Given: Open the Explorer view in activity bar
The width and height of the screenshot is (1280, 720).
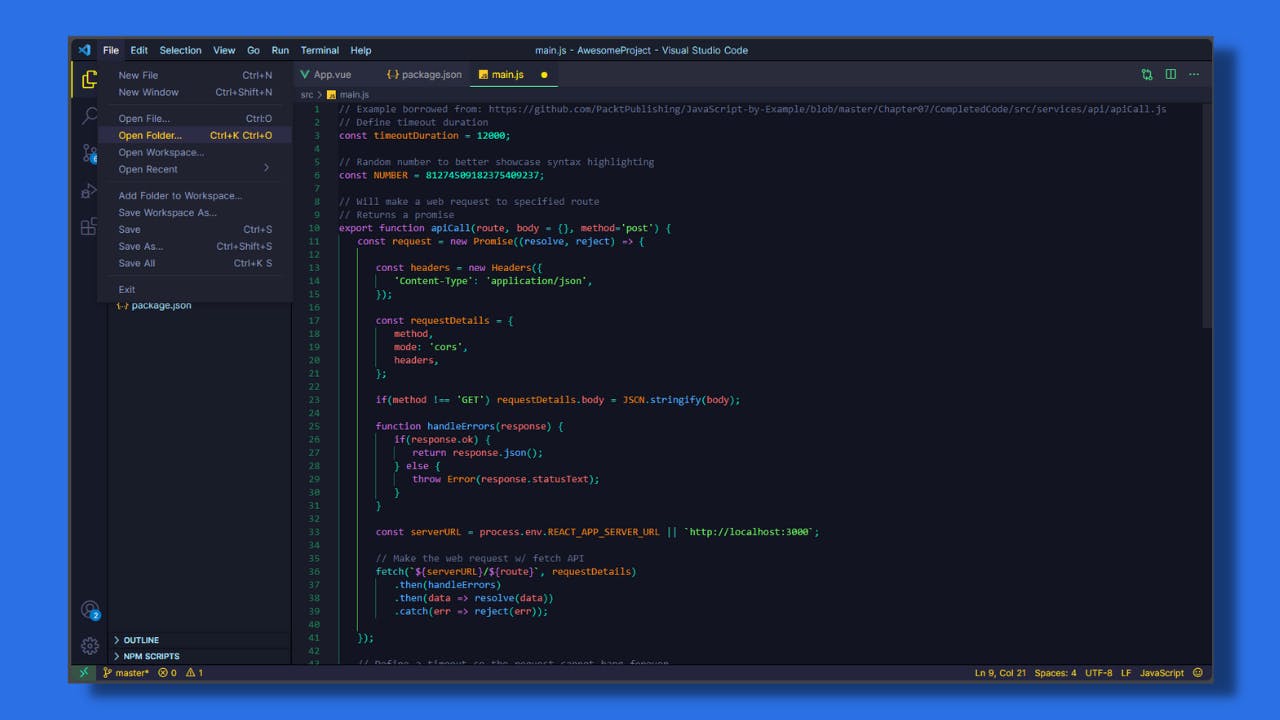Looking at the screenshot, I should 89,79.
